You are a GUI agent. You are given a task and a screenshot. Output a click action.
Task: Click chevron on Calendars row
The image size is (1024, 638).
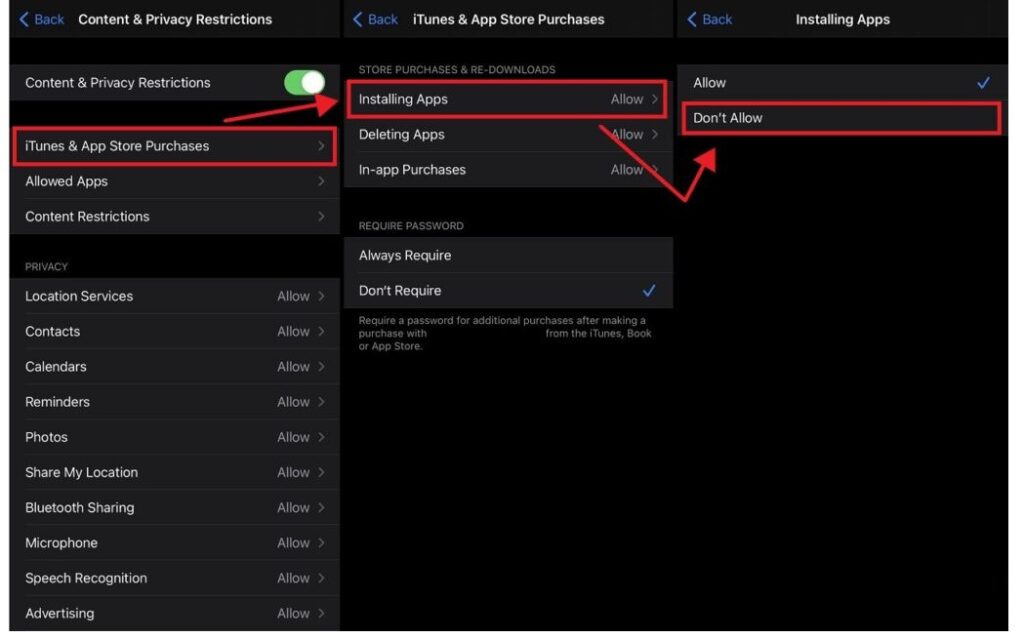(321, 367)
